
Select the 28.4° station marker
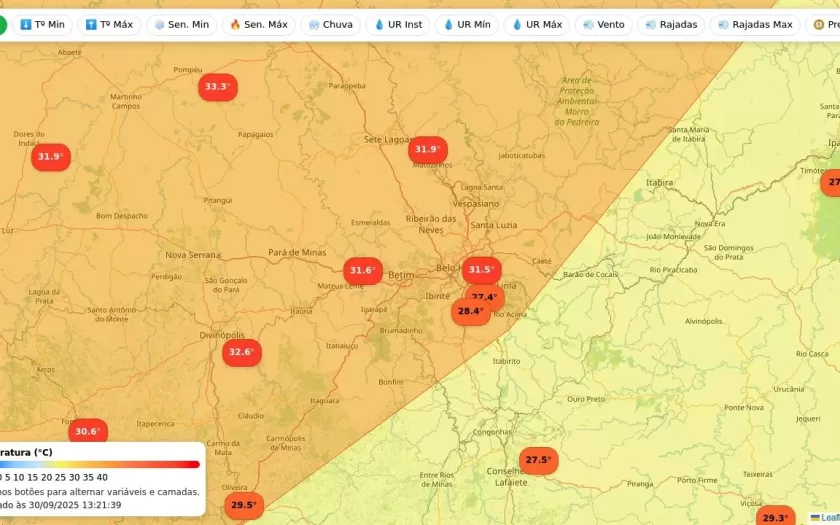[x=470, y=312]
